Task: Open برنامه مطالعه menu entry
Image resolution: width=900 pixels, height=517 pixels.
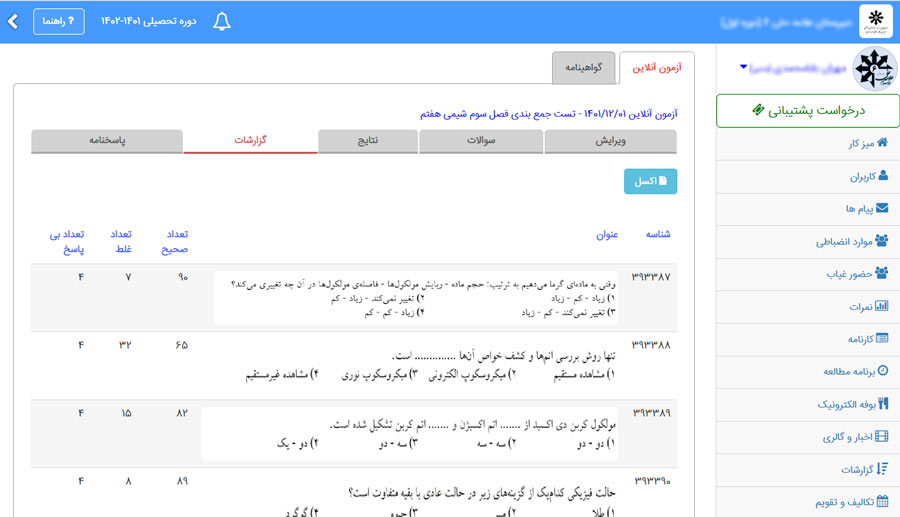Action: tap(808, 371)
